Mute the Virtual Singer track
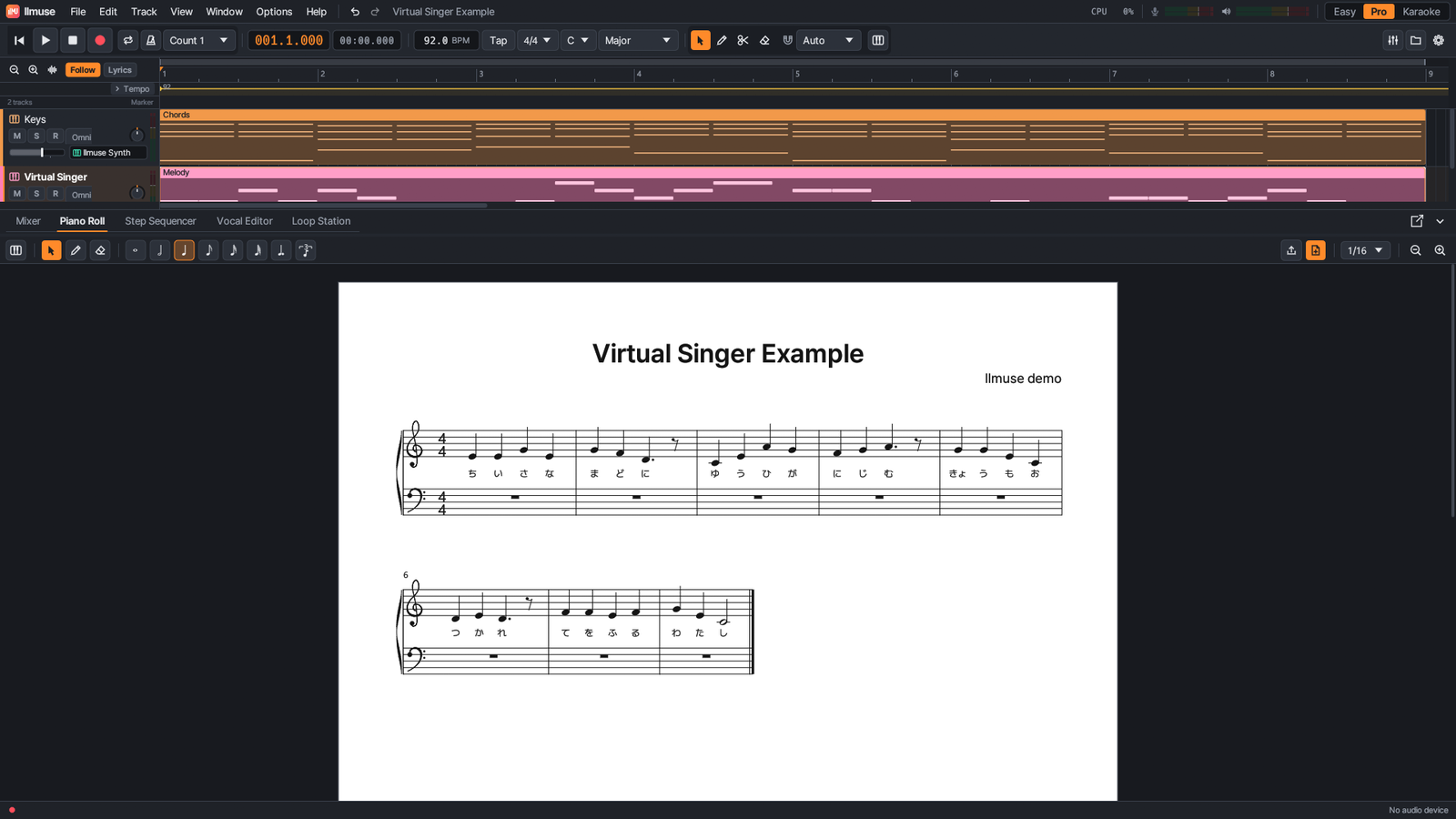This screenshot has height=819, width=1456. click(x=16, y=194)
